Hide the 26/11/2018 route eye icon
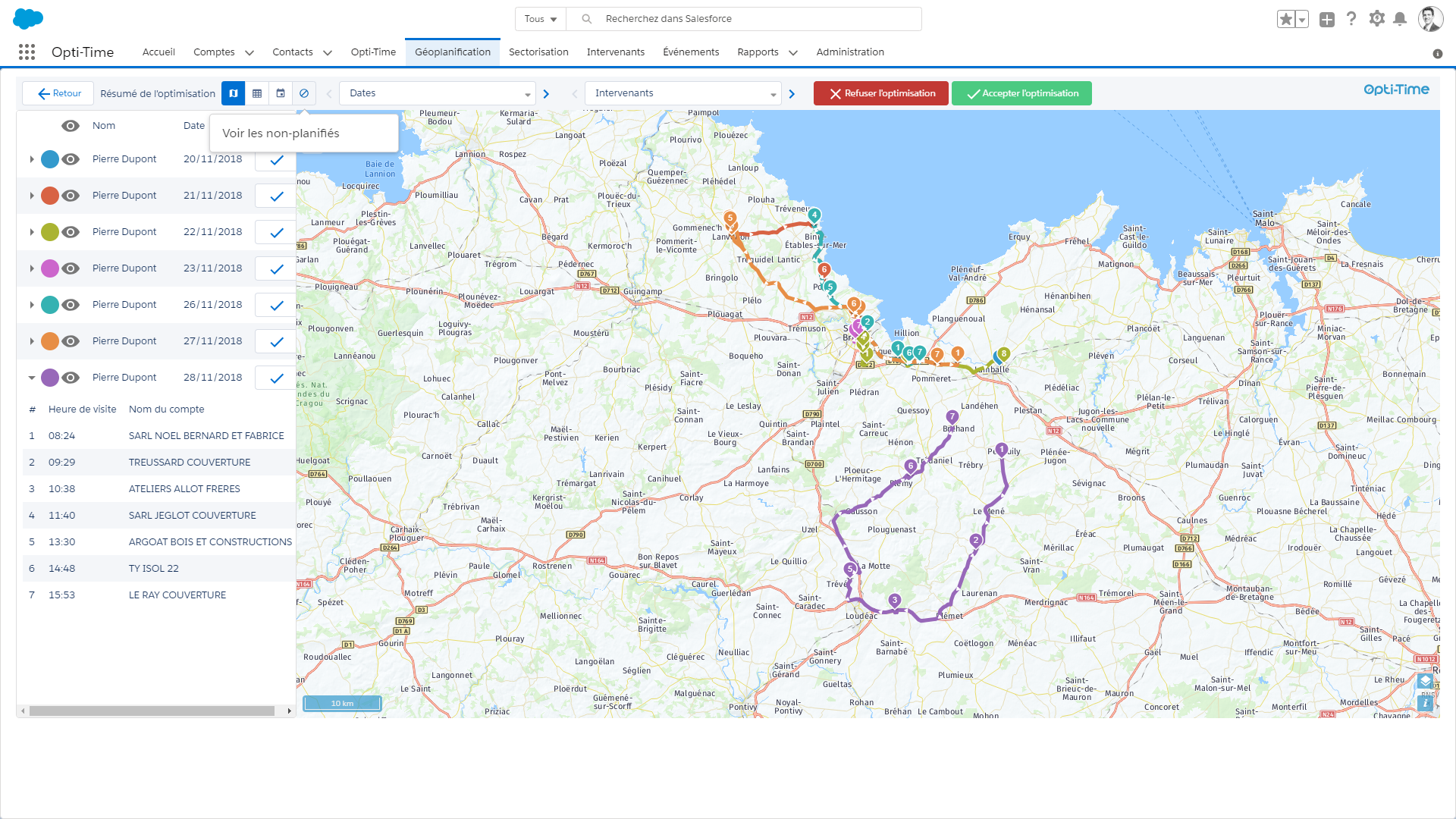This screenshot has height=819, width=1456. pos(71,305)
